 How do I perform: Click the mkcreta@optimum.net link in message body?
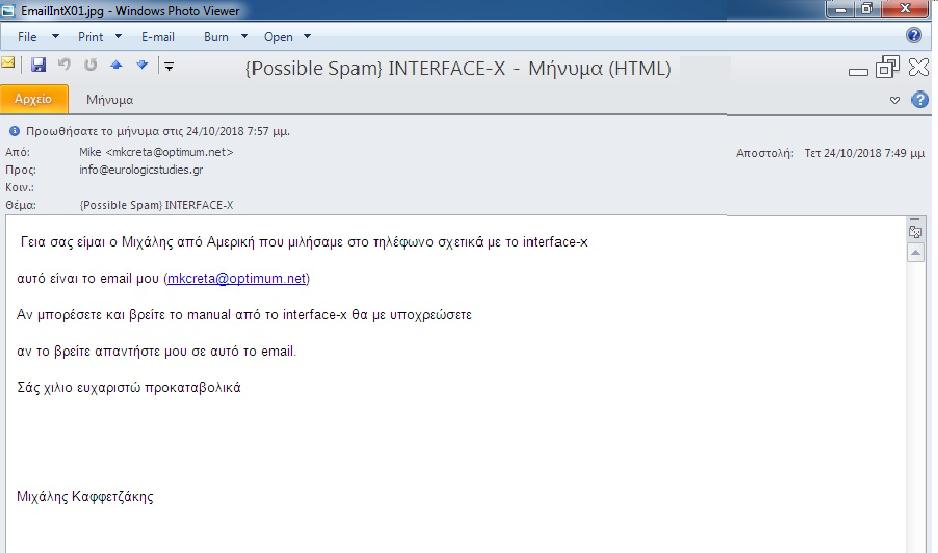pos(237,279)
